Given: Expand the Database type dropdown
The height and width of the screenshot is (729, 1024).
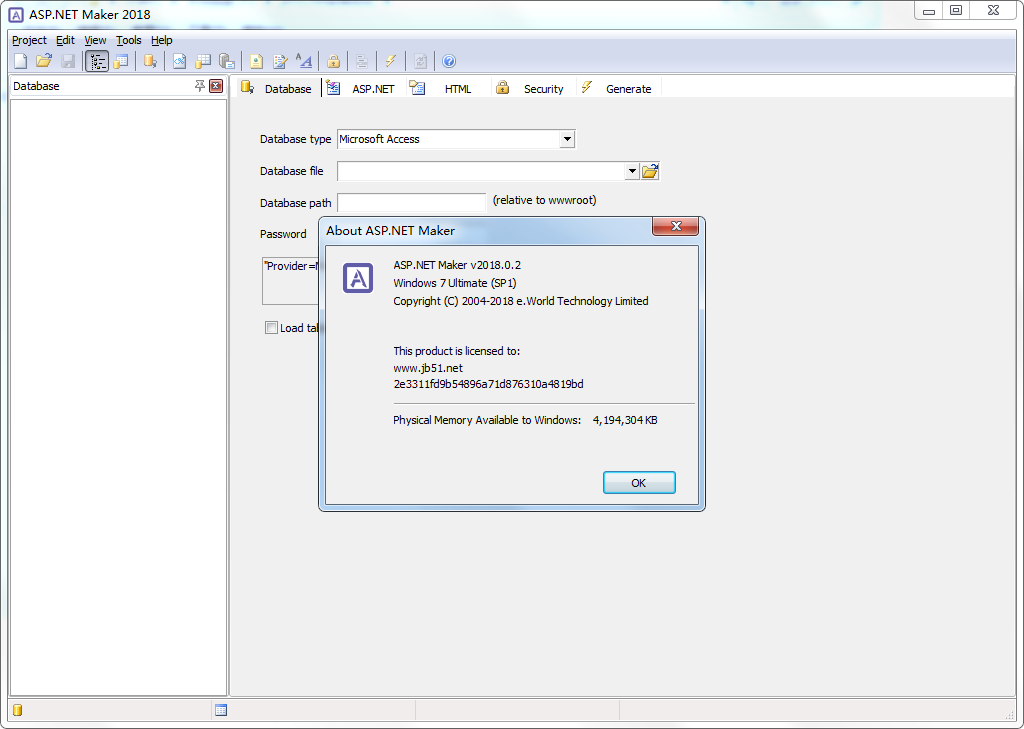Looking at the screenshot, I should [567, 139].
